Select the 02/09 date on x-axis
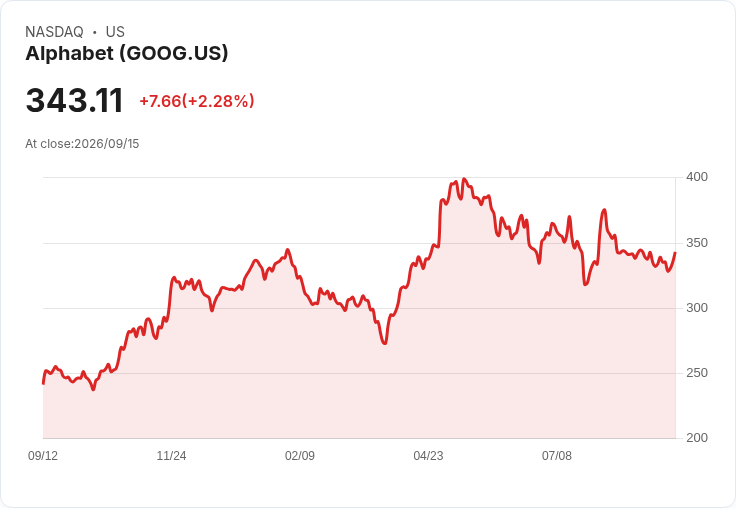This screenshot has height=508, width=736. (299, 455)
